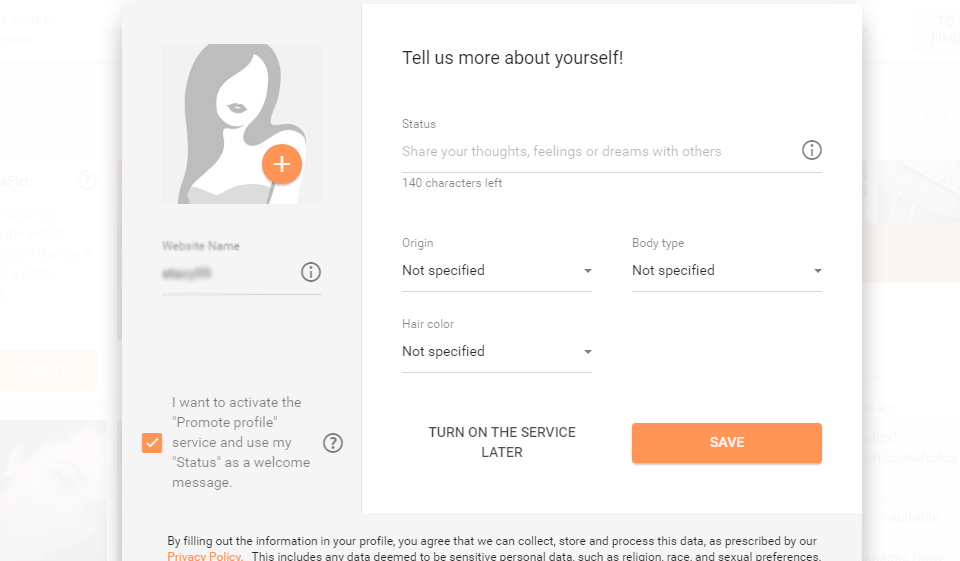Focus the Status text input field
The width and height of the screenshot is (960, 561).
click(x=596, y=152)
